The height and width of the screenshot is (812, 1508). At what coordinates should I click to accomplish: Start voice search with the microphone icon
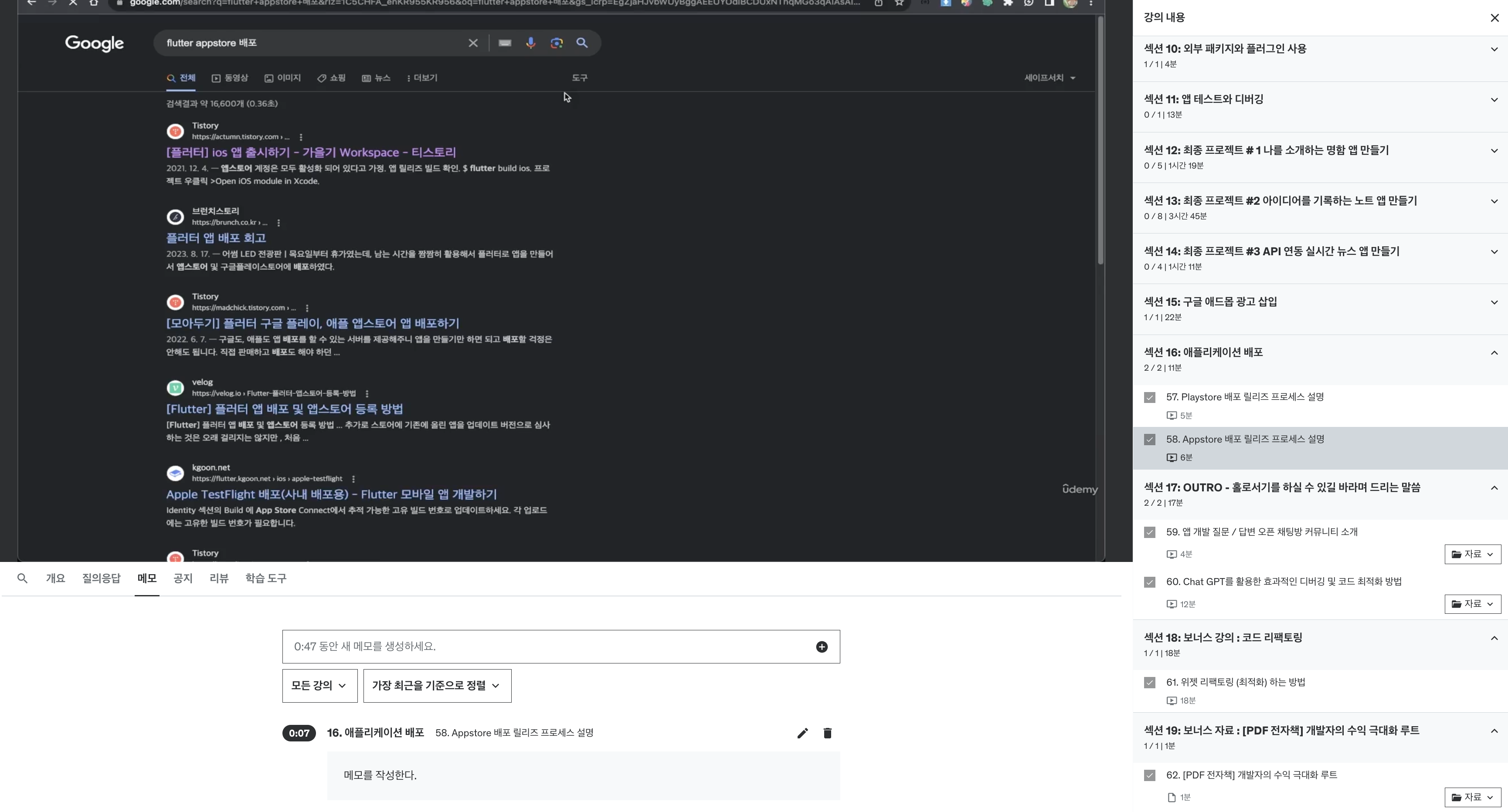coord(530,43)
